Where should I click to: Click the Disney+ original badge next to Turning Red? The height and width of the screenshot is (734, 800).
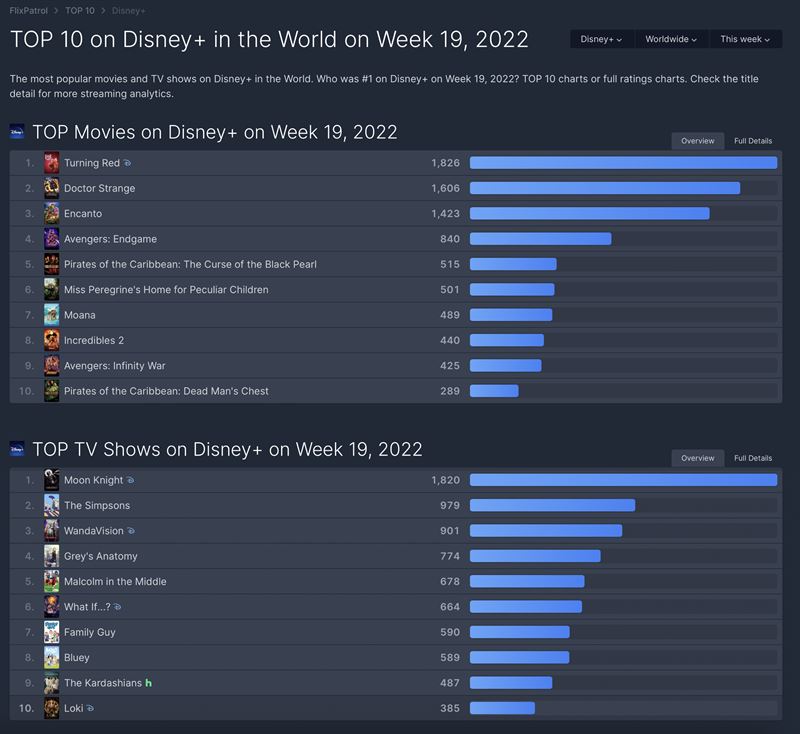(127, 163)
